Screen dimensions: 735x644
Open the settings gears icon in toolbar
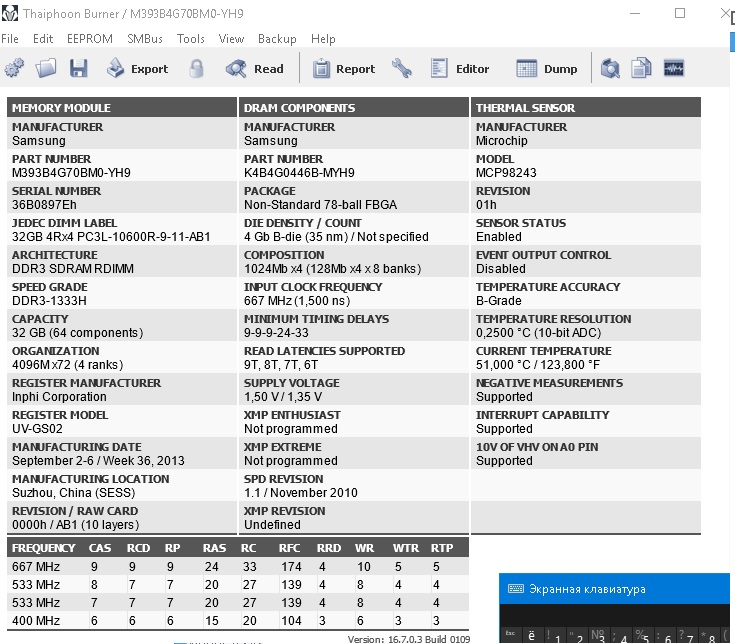click(14, 68)
